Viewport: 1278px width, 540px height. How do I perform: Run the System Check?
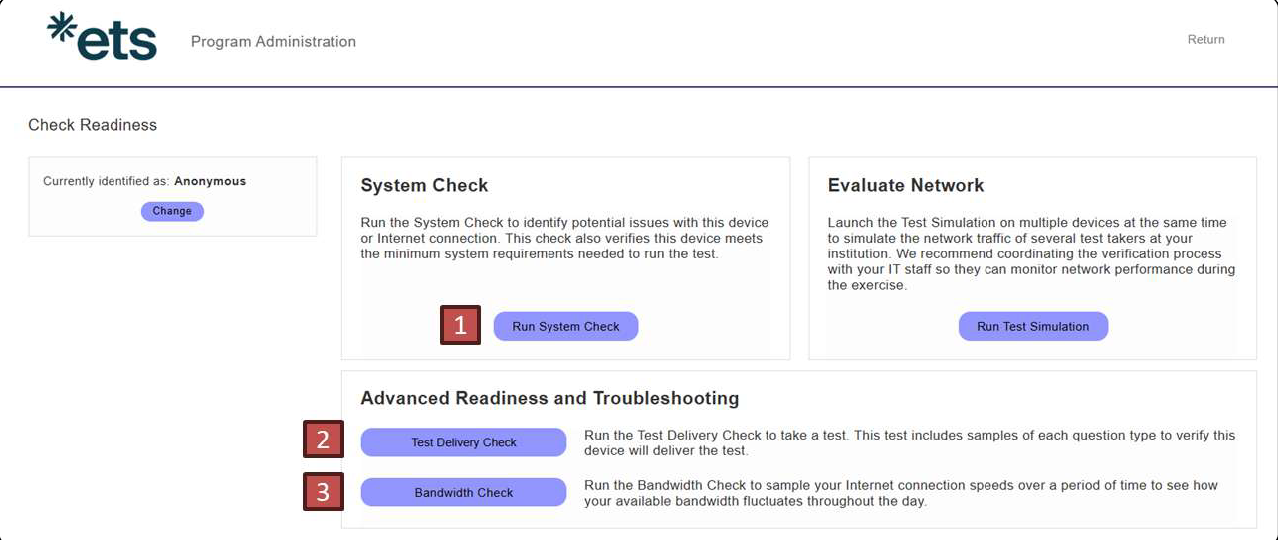566,326
